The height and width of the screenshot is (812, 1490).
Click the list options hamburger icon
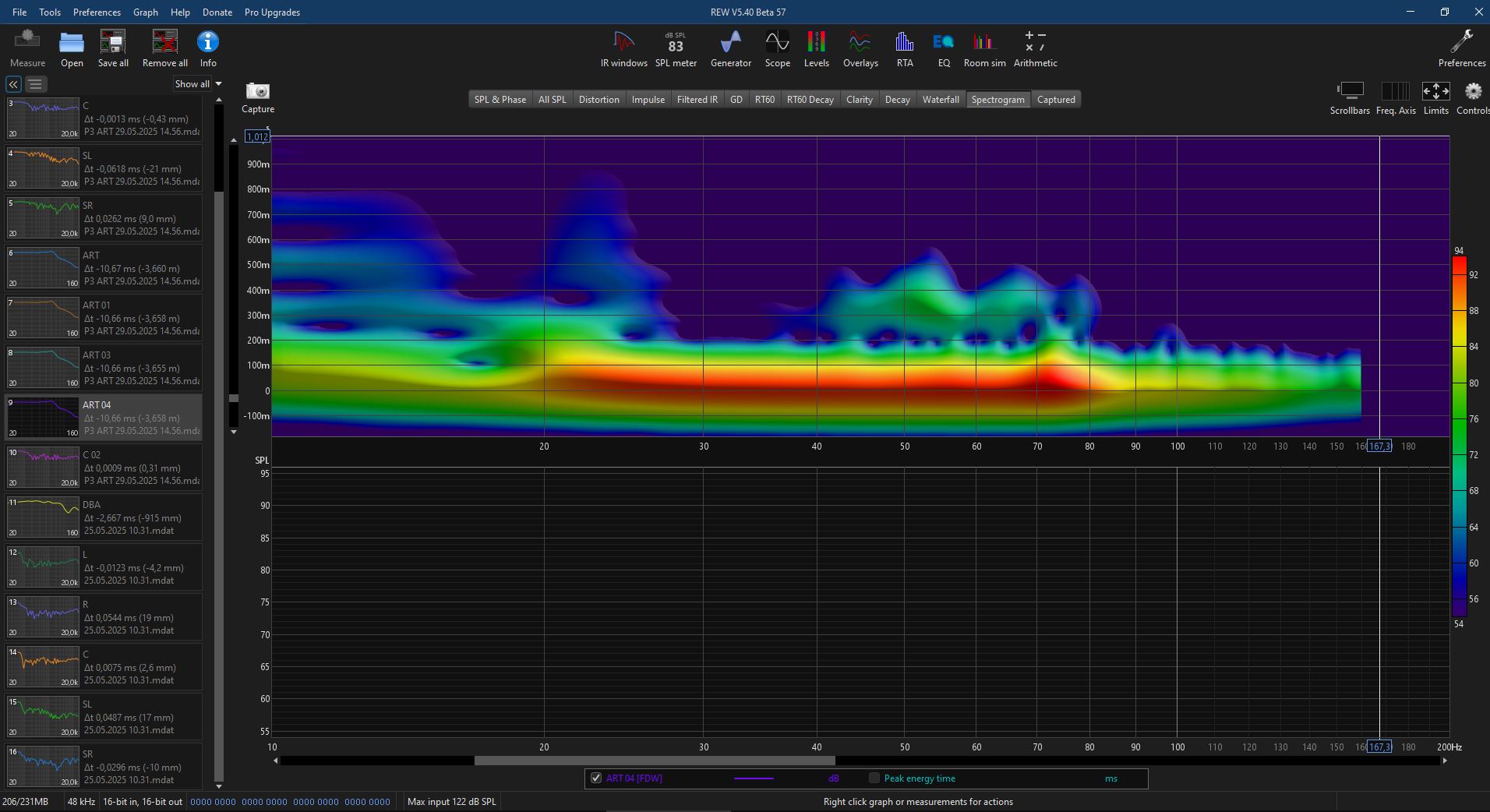[35, 84]
